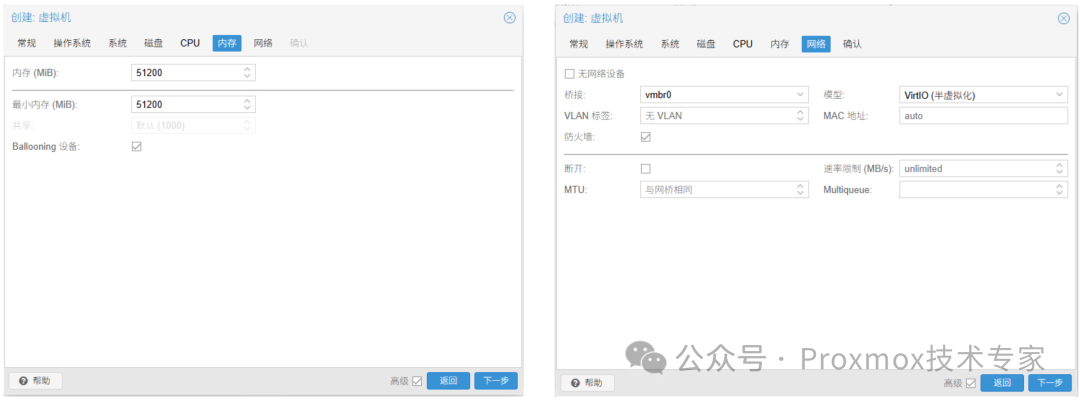Adjust 内存 (MiB) spinner arrows
The image size is (1080, 402).
click(x=247, y=72)
